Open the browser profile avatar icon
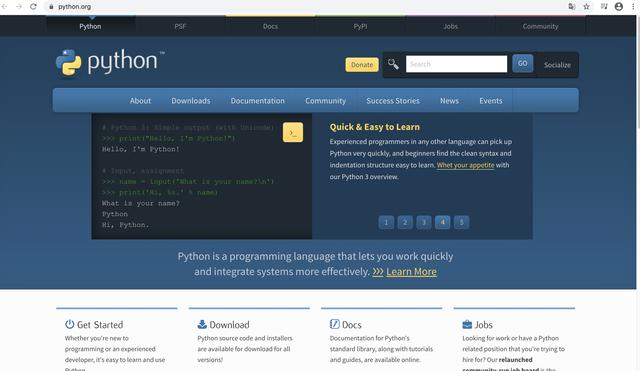Screen dimensions: 640x371 point(619,7)
